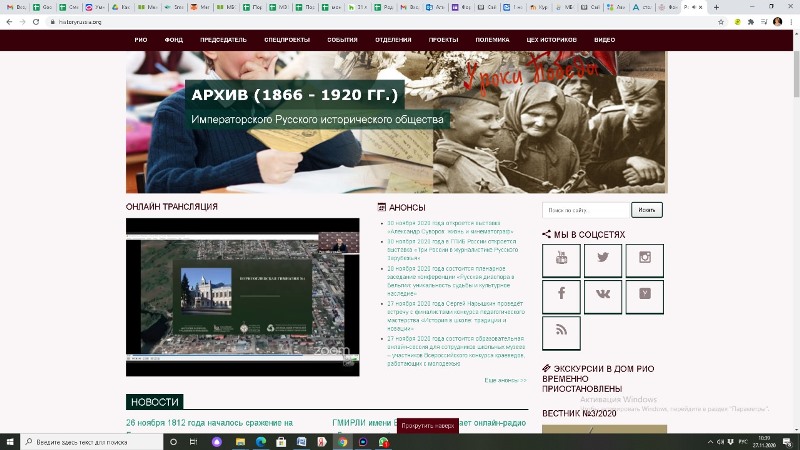This screenshot has height=450, width=800.
Task: Open the Twitter social link
Action: [603, 260]
